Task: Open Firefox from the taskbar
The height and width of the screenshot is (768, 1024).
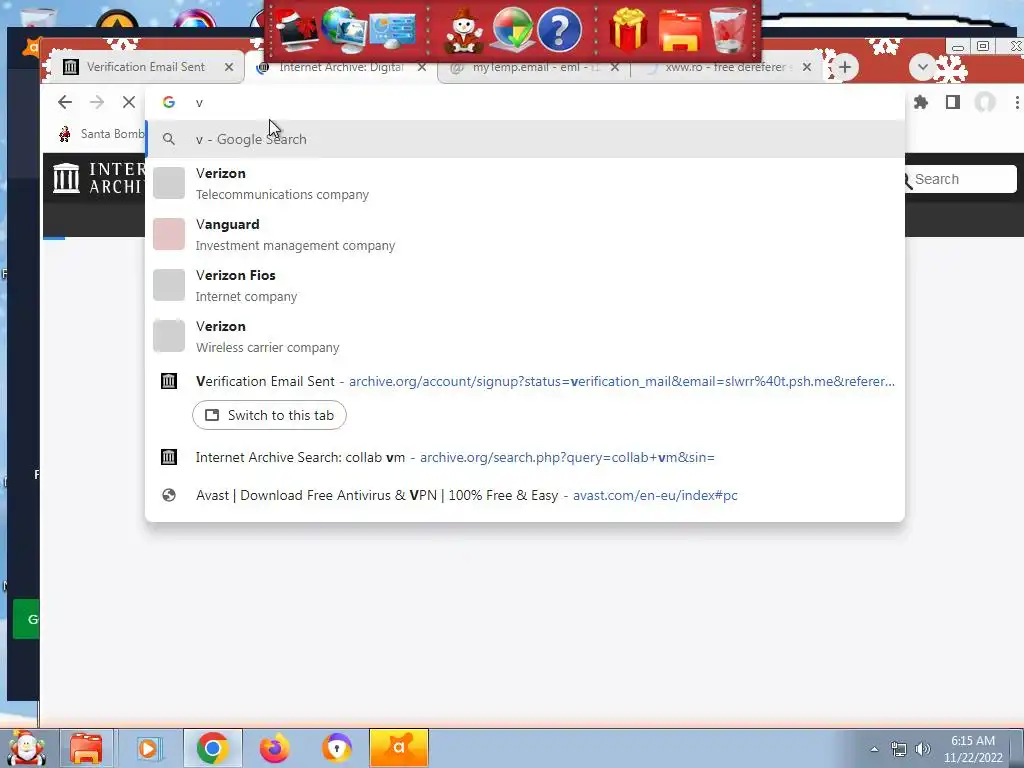Action: [x=275, y=748]
